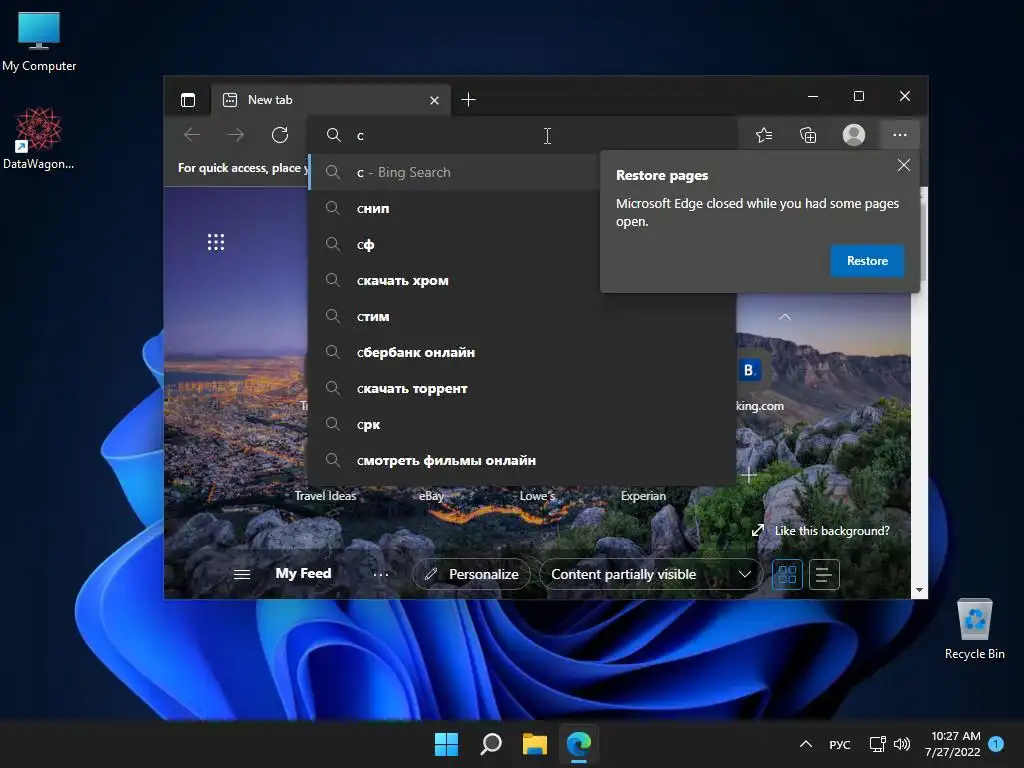Screen dimensions: 1024x768
Task: Minimize the Edge window
Action: click(x=813, y=97)
